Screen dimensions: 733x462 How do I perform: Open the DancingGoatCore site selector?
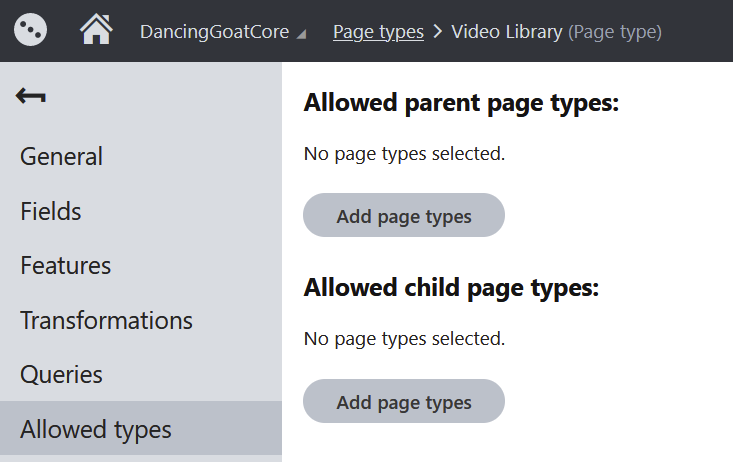click(223, 32)
